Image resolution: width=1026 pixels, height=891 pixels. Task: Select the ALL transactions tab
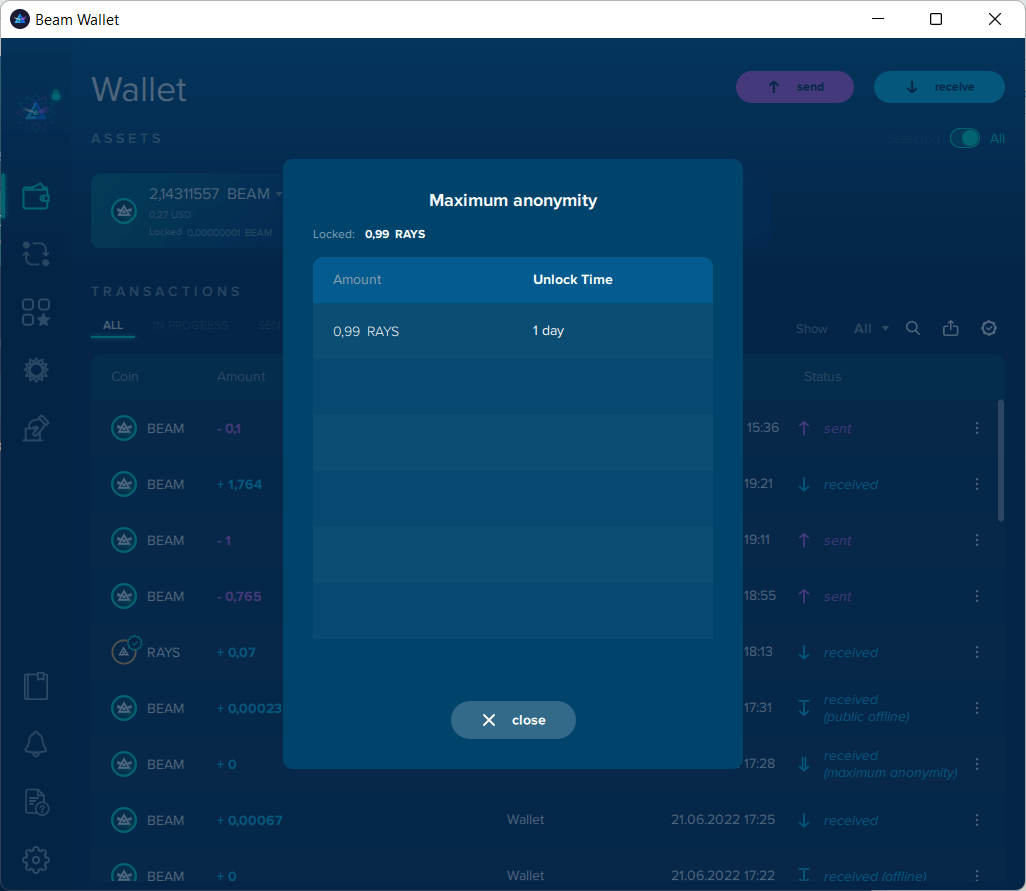click(x=113, y=325)
